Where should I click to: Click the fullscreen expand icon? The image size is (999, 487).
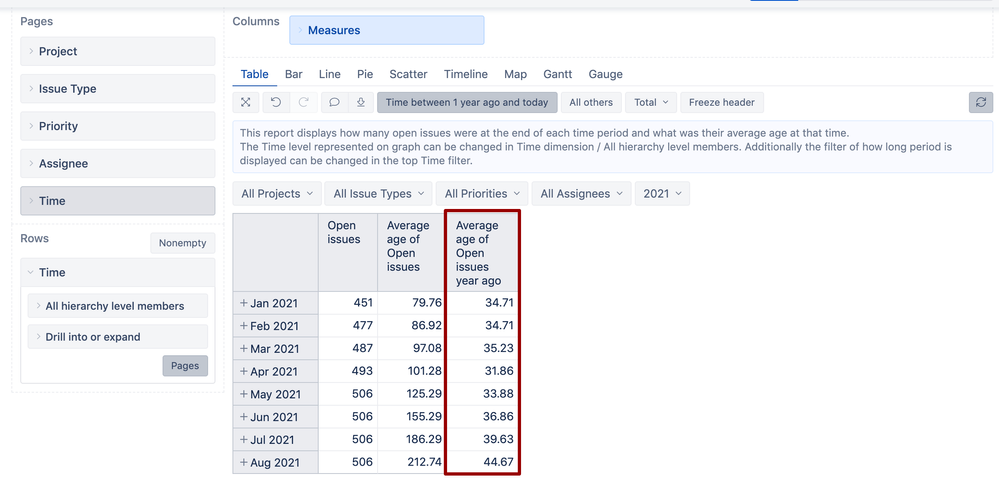click(x=245, y=102)
